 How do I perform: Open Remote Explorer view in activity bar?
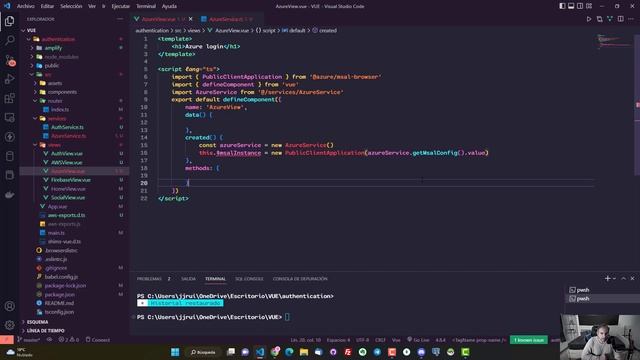[x=9, y=118]
